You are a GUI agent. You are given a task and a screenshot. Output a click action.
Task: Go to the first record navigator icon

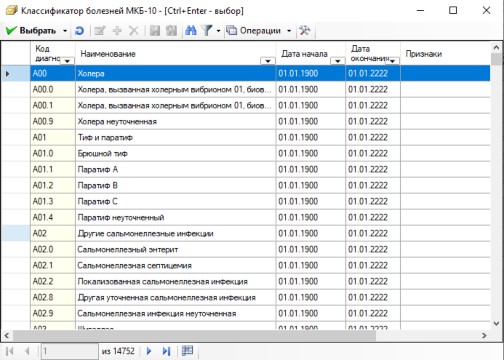10,351
